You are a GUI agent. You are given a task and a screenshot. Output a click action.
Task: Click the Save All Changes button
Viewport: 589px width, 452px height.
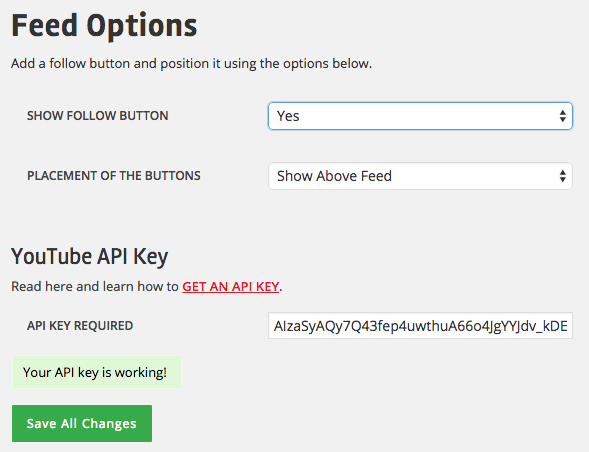(82, 423)
